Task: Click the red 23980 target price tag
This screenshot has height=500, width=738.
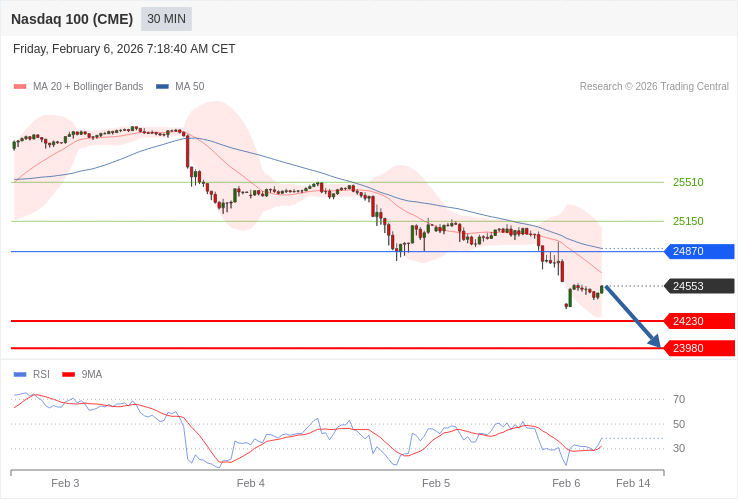Action: click(x=699, y=348)
